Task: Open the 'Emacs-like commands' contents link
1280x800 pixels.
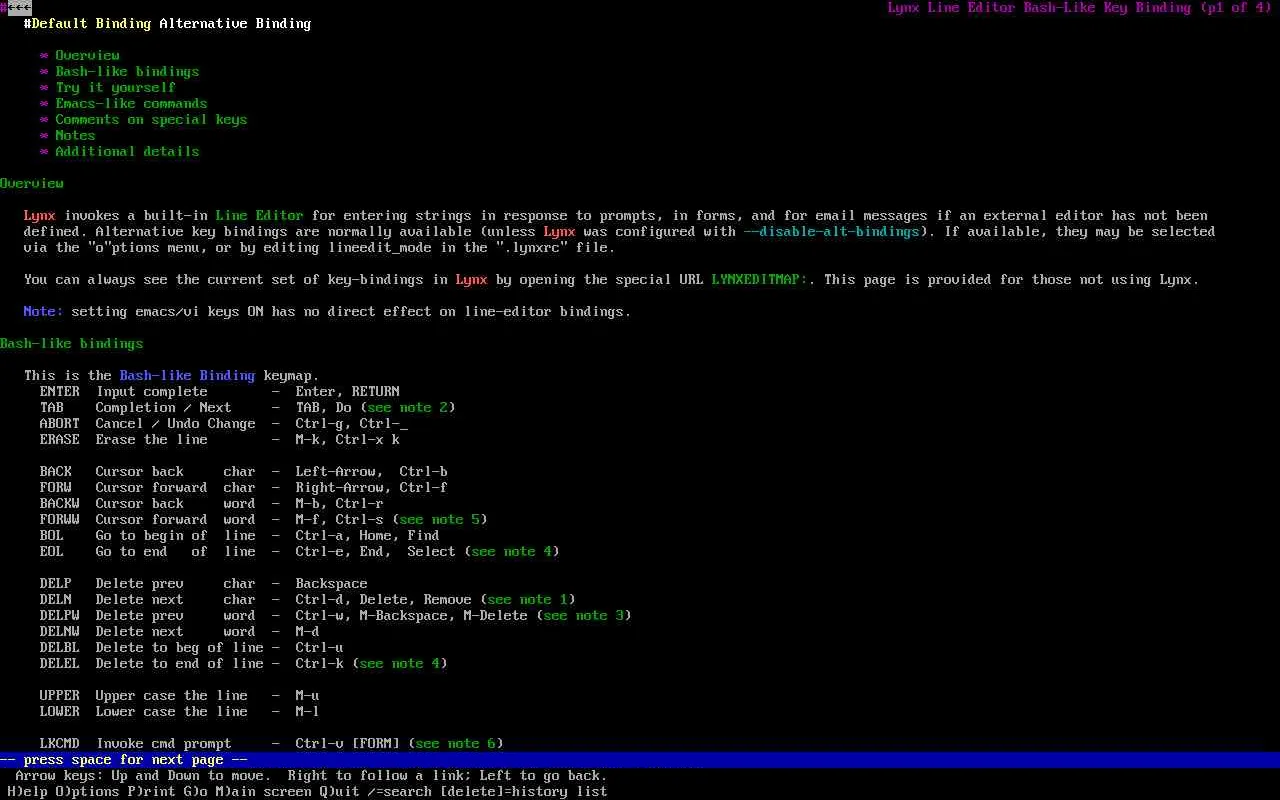Action: 132,104
